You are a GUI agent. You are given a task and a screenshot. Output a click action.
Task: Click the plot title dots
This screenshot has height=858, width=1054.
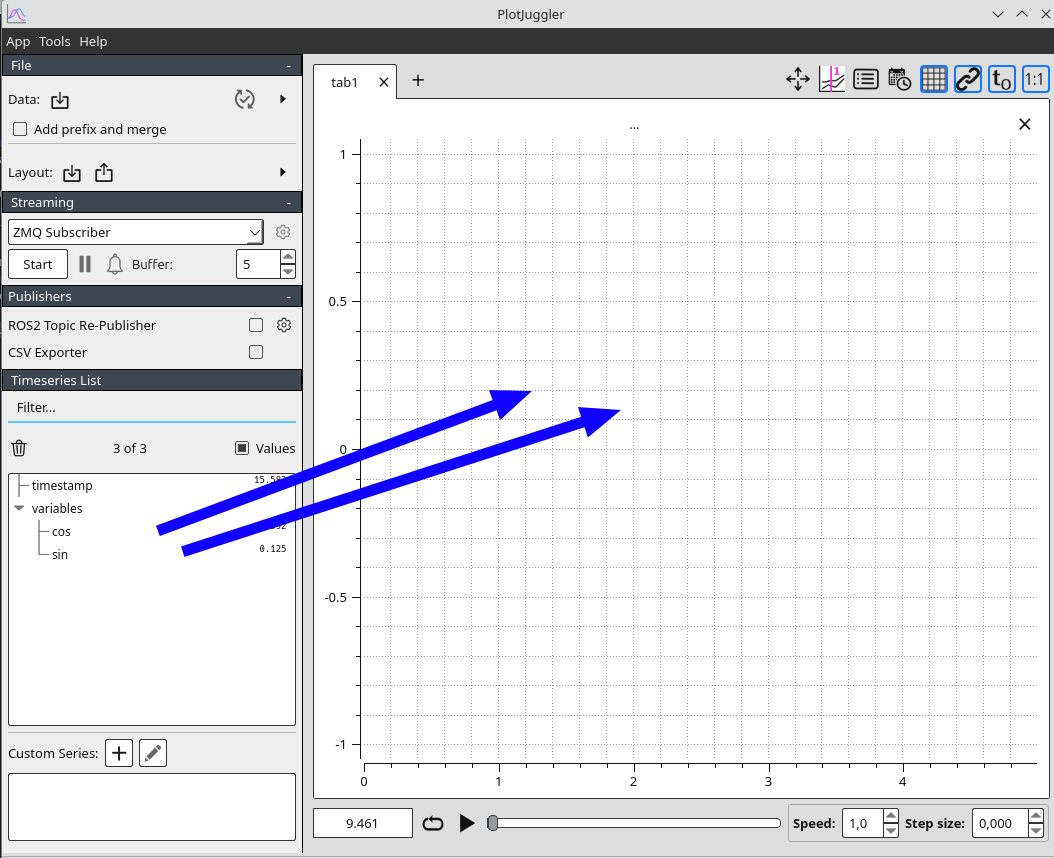pos(634,127)
